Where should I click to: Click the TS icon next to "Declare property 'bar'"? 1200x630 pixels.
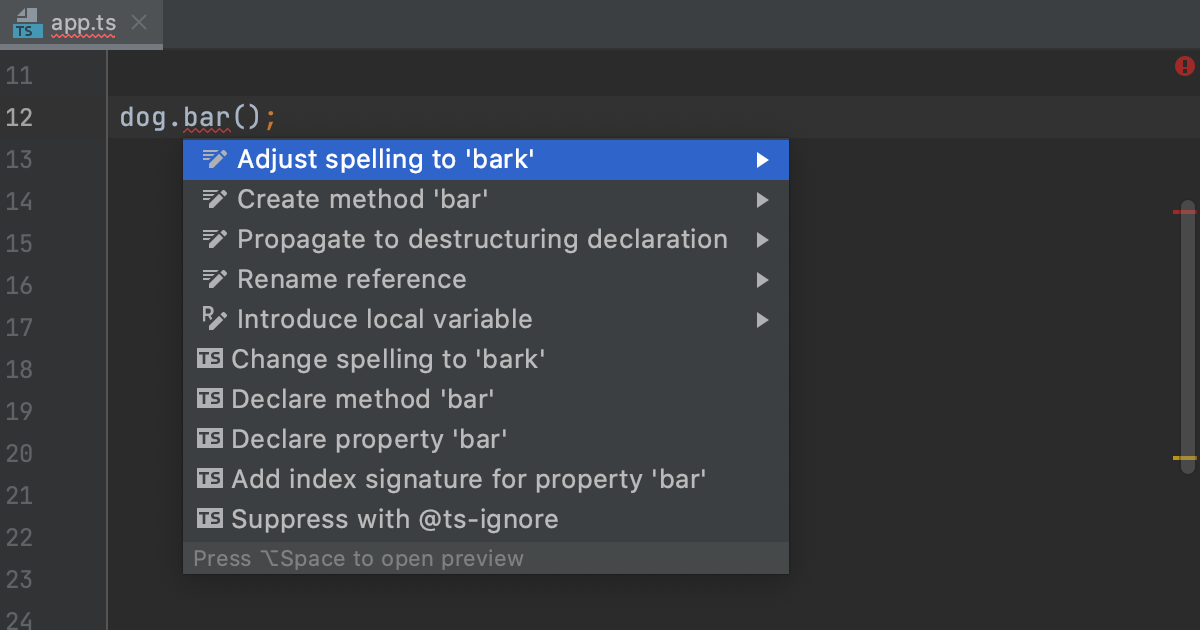tap(211, 438)
